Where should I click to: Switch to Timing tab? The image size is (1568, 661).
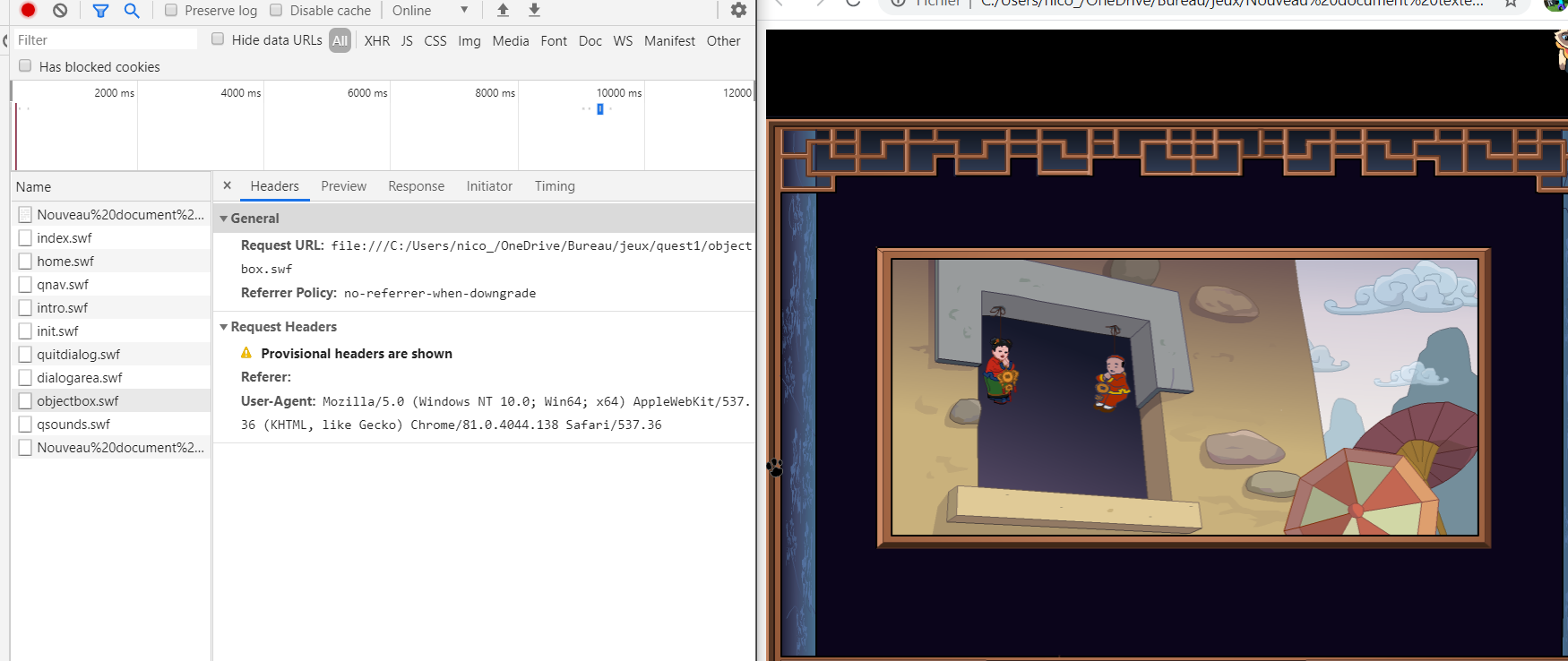[555, 185]
